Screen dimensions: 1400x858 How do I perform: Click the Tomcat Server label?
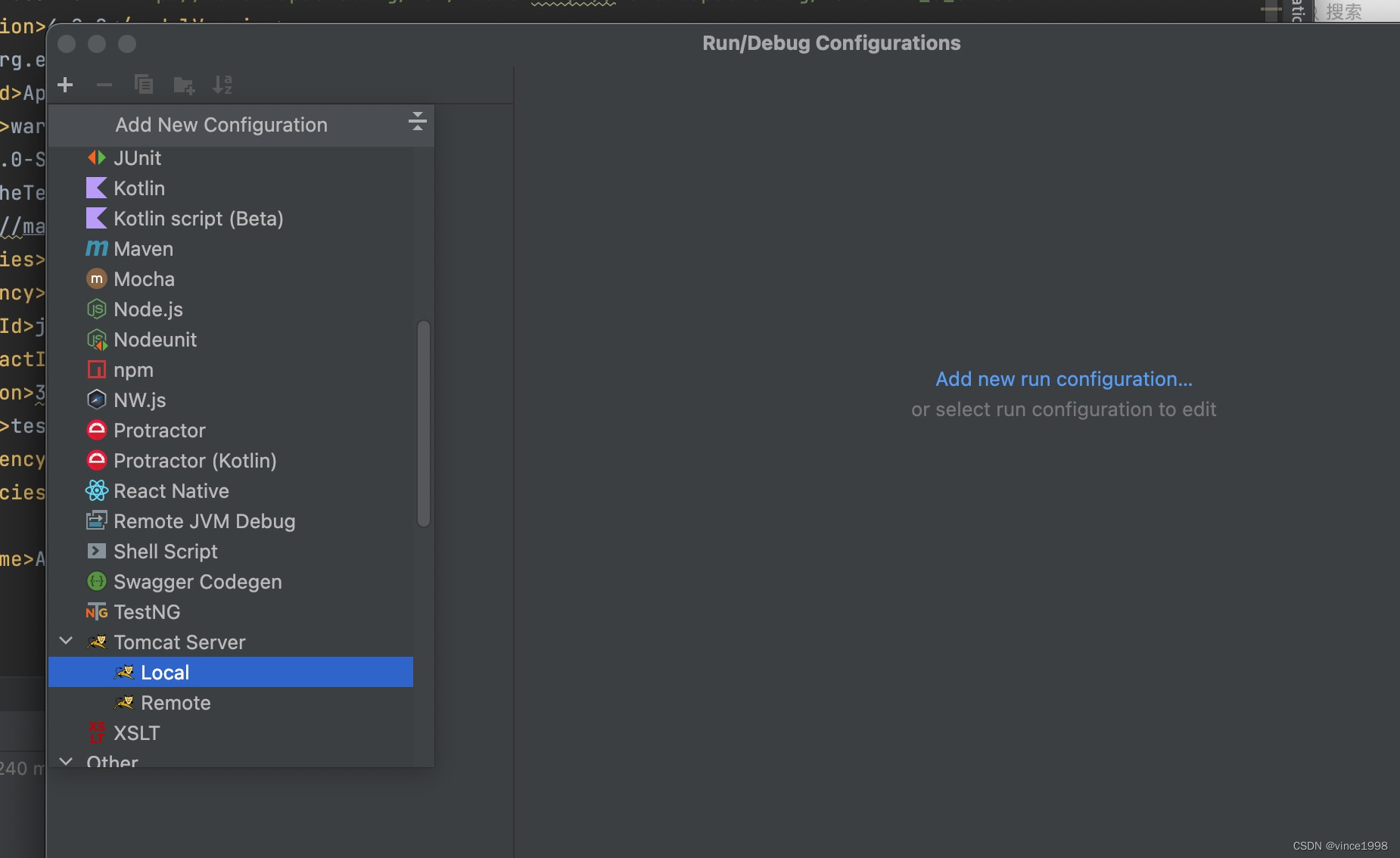coord(179,642)
